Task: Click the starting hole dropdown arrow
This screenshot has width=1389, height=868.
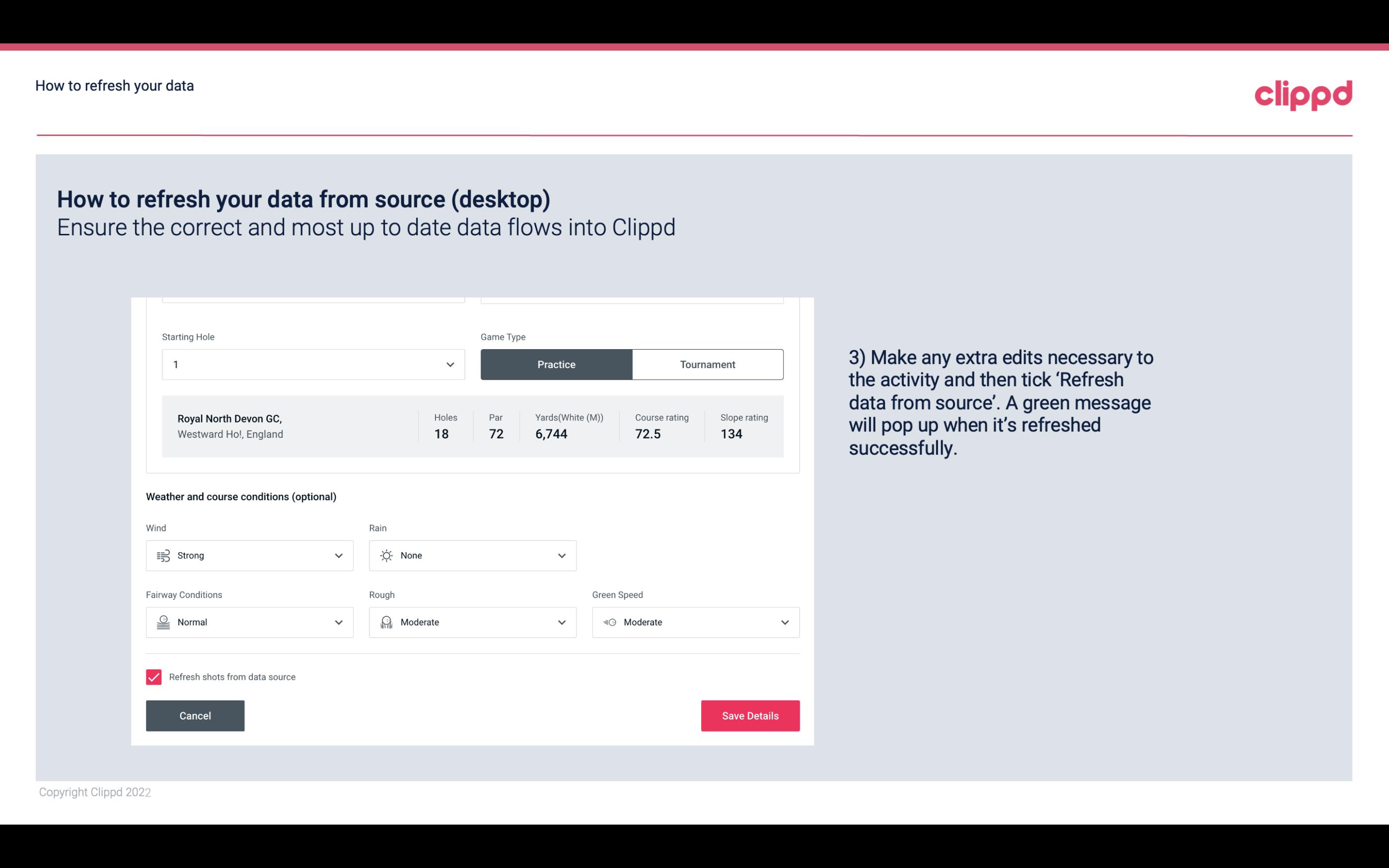Action: (x=450, y=364)
